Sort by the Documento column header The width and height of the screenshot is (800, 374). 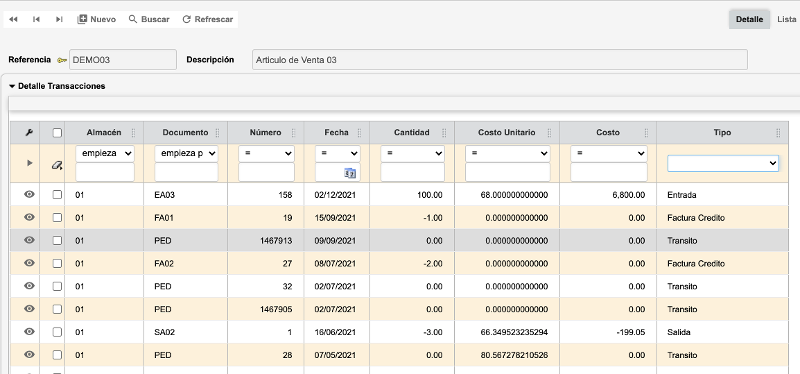pos(185,133)
